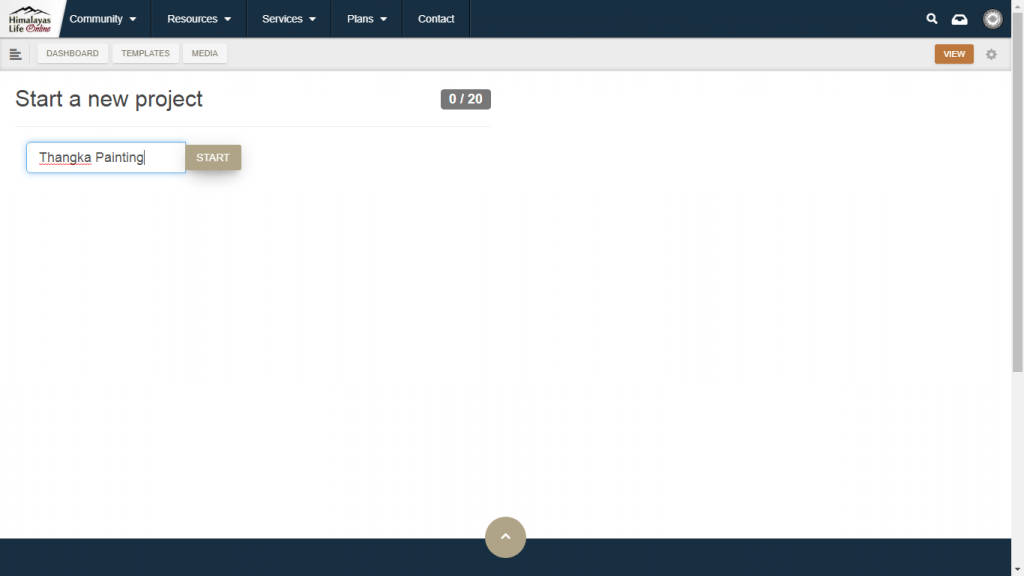The height and width of the screenshot is (576, 1024).
Task: Click the page vertical scrollbar thumb
Action: [1017, 191]
